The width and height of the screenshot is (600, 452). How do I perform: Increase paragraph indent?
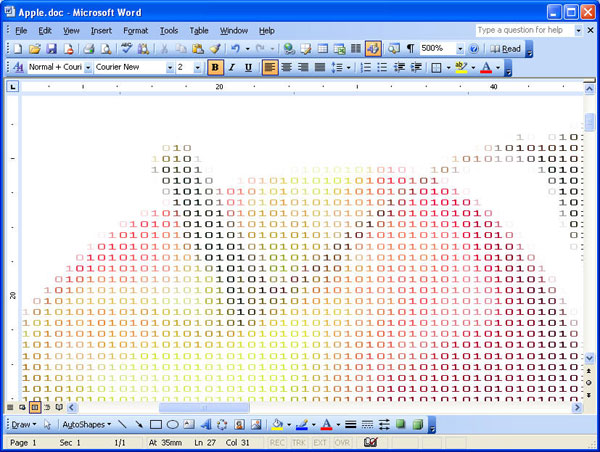tap(416, 67)
